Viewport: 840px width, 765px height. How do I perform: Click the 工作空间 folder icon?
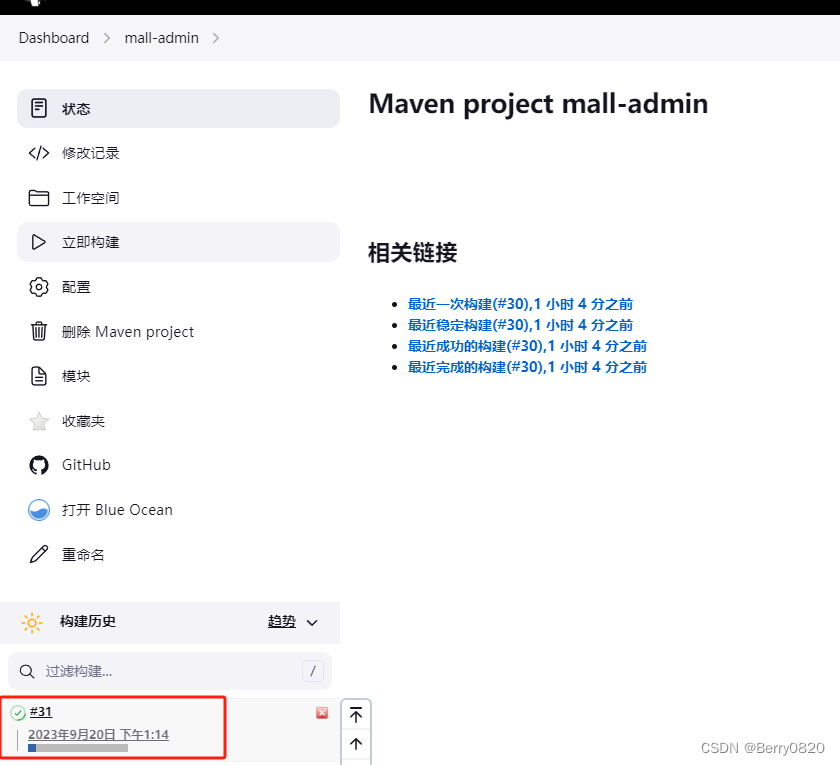click(39, 198)
